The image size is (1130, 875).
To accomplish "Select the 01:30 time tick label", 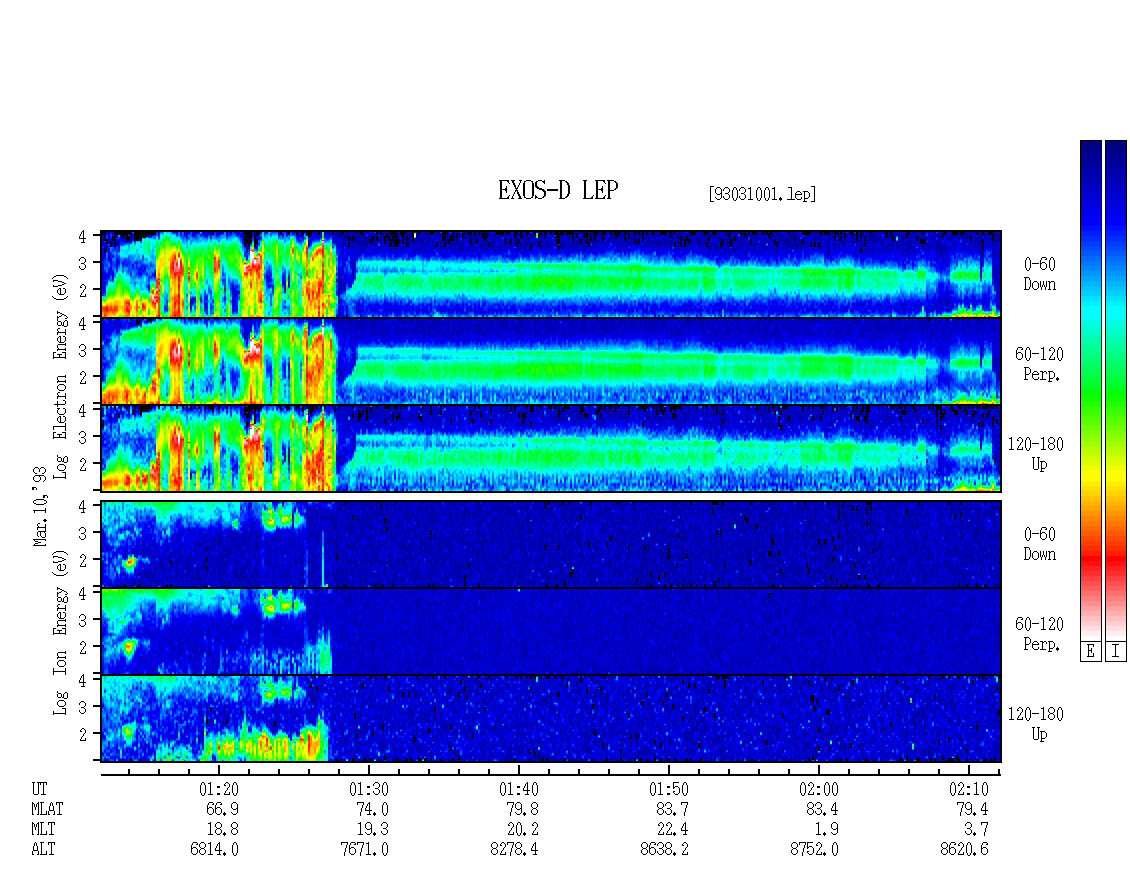I will (369, 789).
